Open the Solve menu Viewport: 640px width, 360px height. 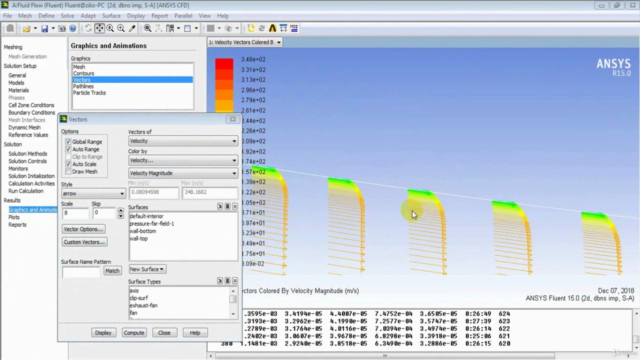pyautogui.click(x=67, y=16)
